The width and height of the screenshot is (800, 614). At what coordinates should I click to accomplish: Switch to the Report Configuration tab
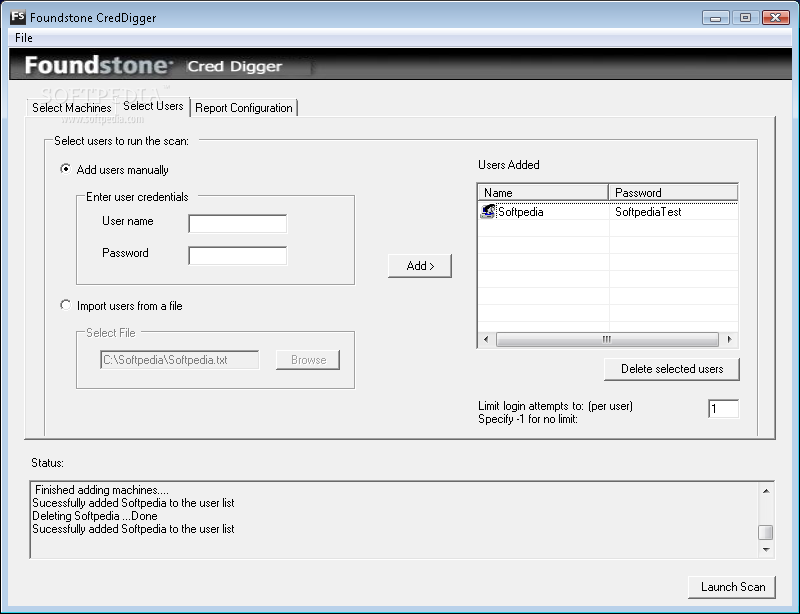(x=244, y=108)
